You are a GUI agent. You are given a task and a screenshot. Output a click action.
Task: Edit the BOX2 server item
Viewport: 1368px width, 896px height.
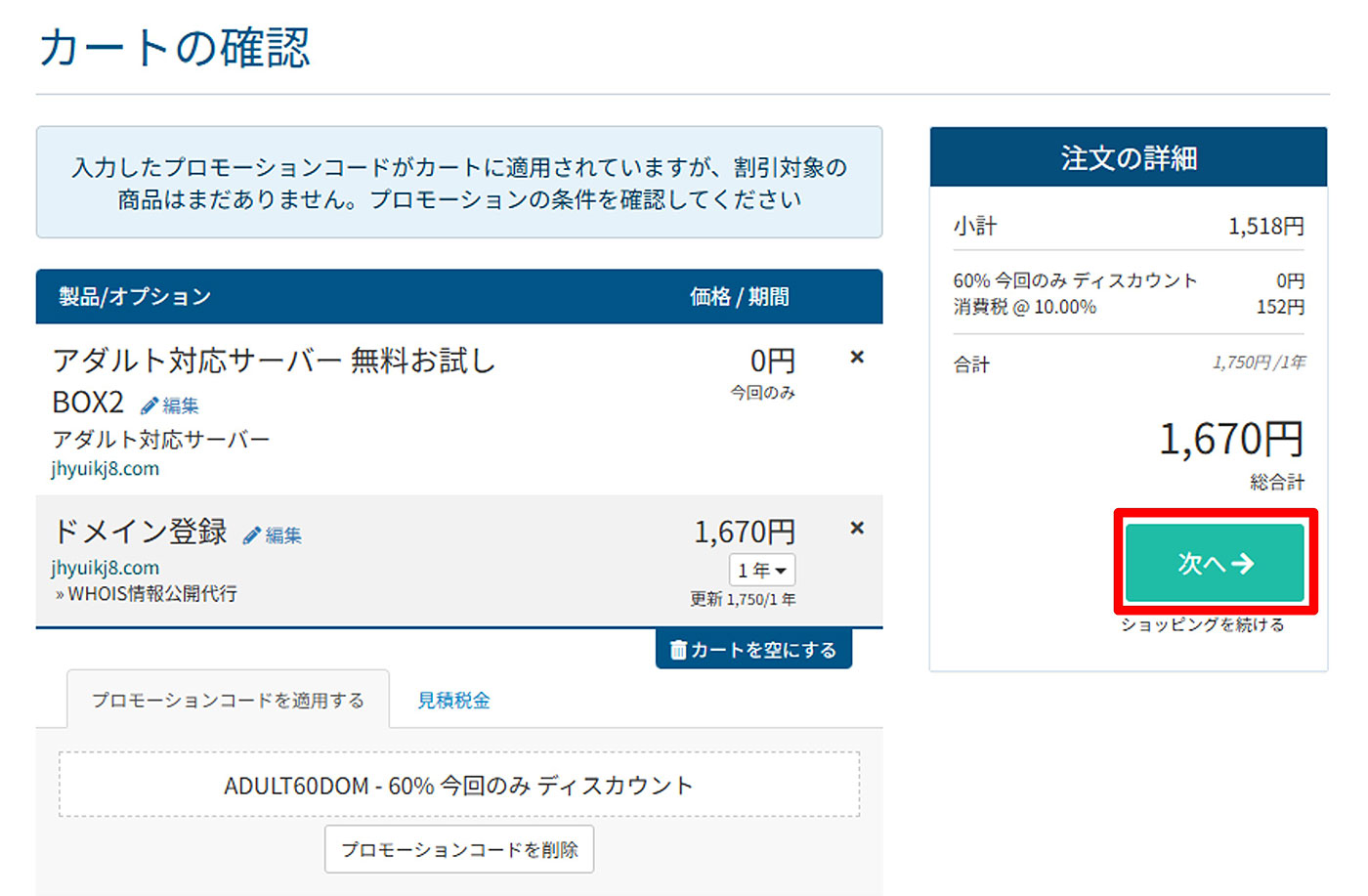pos(169,405)
